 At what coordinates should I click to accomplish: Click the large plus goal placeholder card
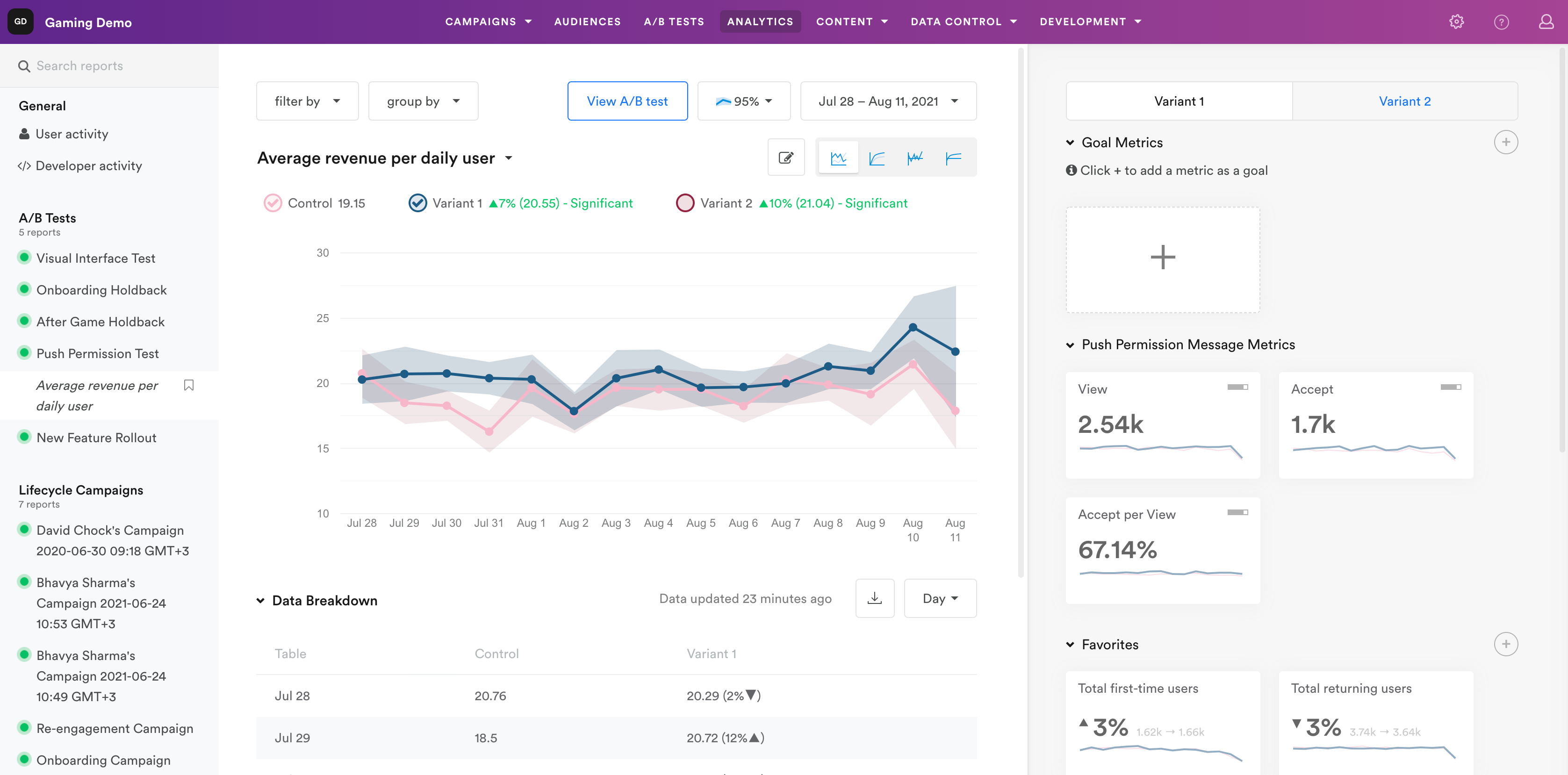(x=1163, y=259)
